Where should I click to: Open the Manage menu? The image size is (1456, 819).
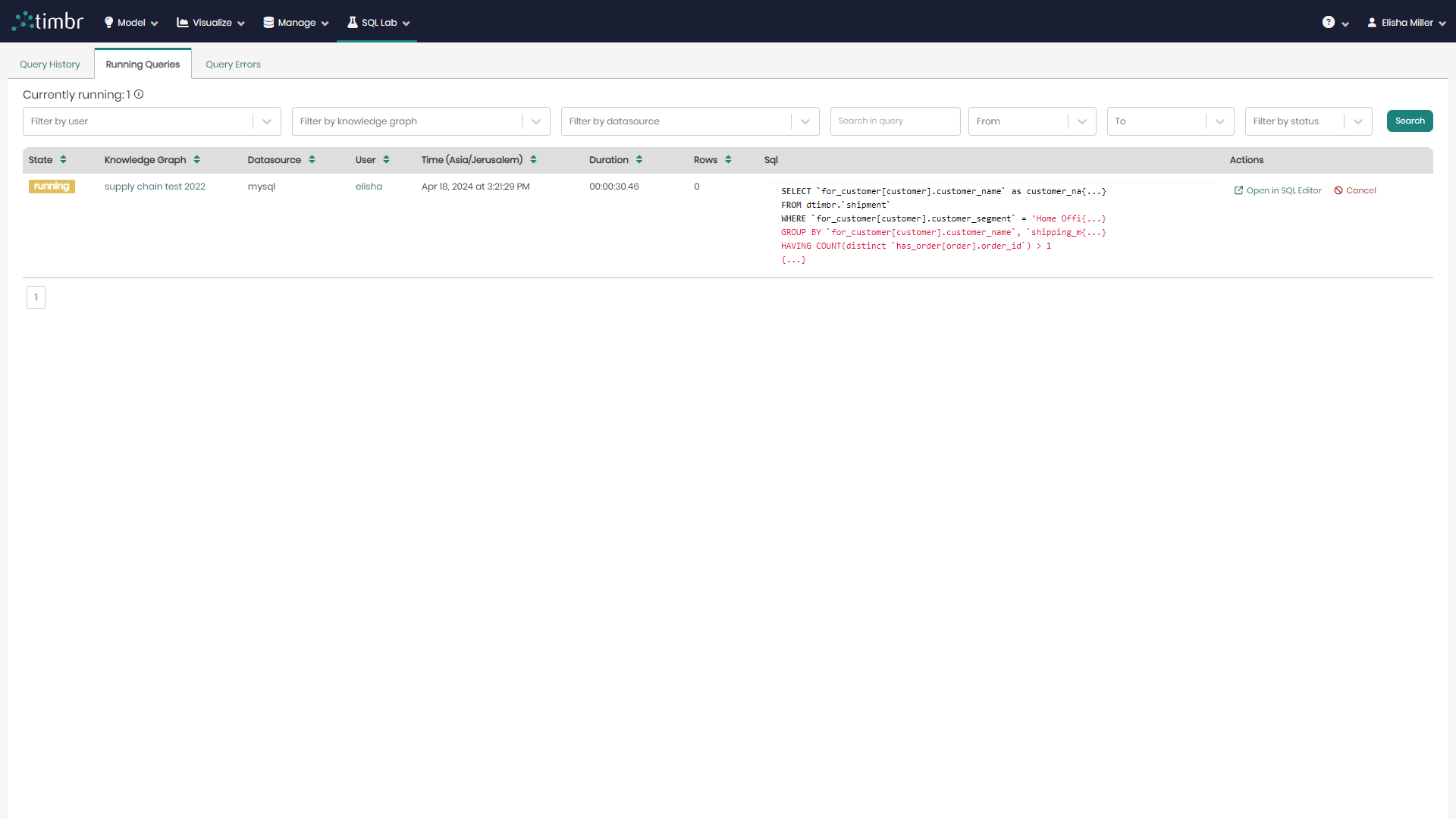[x=294, y=22]
